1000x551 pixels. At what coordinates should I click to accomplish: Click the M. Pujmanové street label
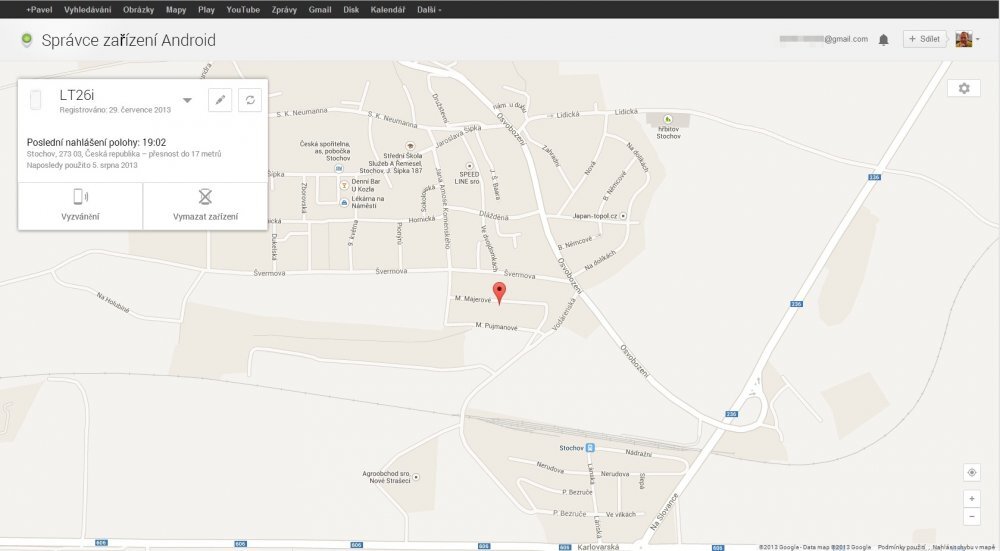coord(496,326)
